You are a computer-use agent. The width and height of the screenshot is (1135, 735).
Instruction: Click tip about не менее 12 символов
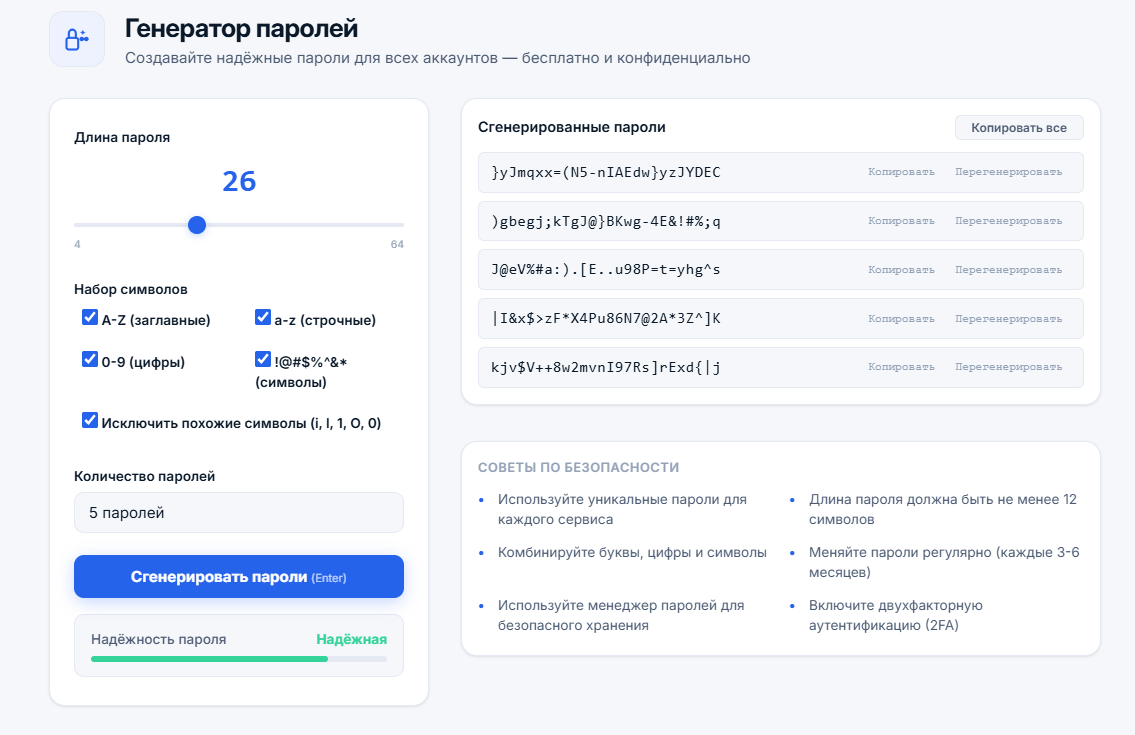[942, 510]
